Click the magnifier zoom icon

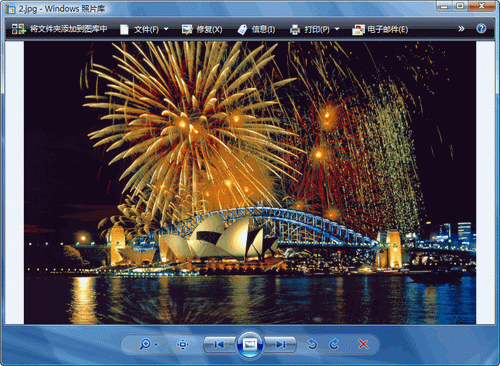(145, 344)
